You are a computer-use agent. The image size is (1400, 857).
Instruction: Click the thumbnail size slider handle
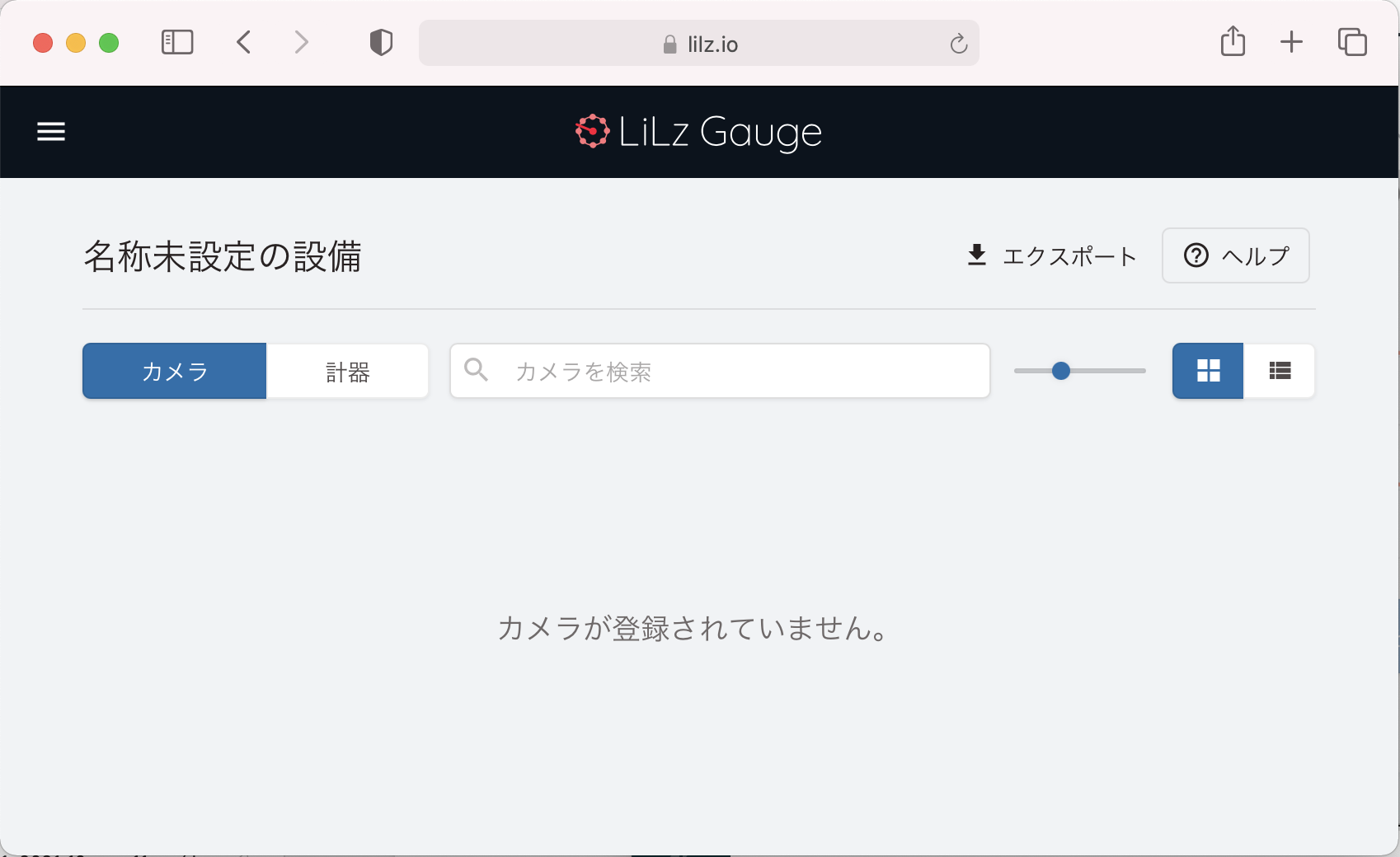1061,371
